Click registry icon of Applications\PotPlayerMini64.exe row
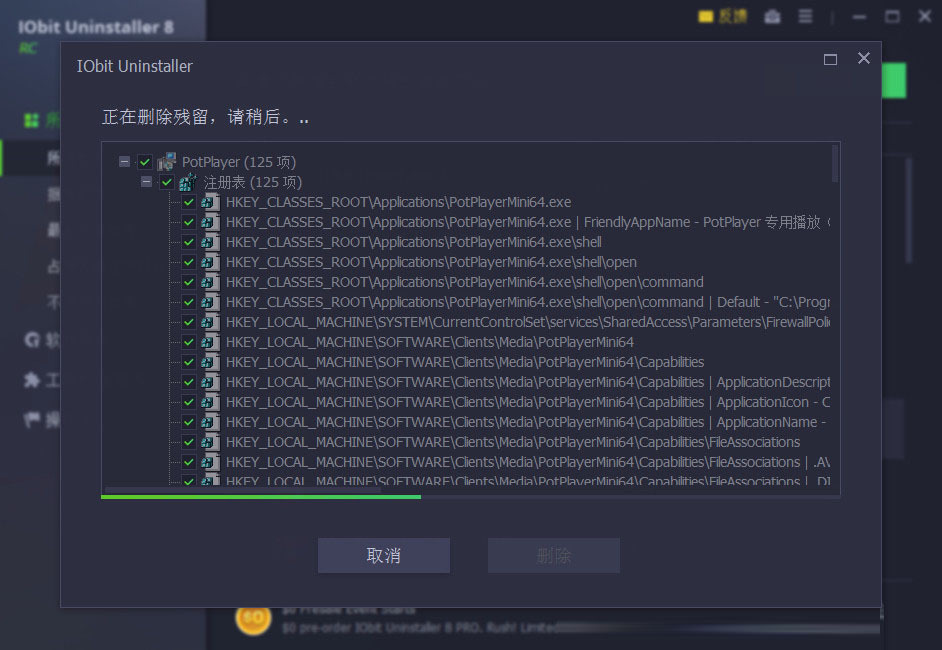 tap(210, 202)
